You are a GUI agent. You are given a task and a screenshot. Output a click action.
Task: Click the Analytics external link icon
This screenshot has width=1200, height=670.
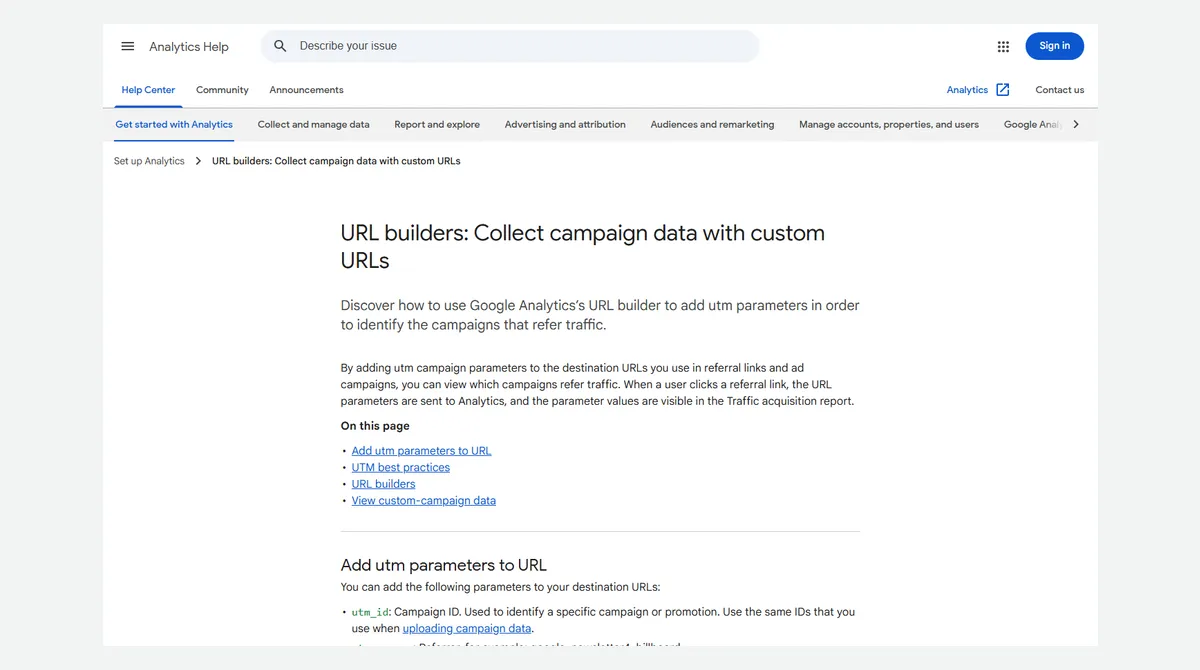coord(1003,90)
